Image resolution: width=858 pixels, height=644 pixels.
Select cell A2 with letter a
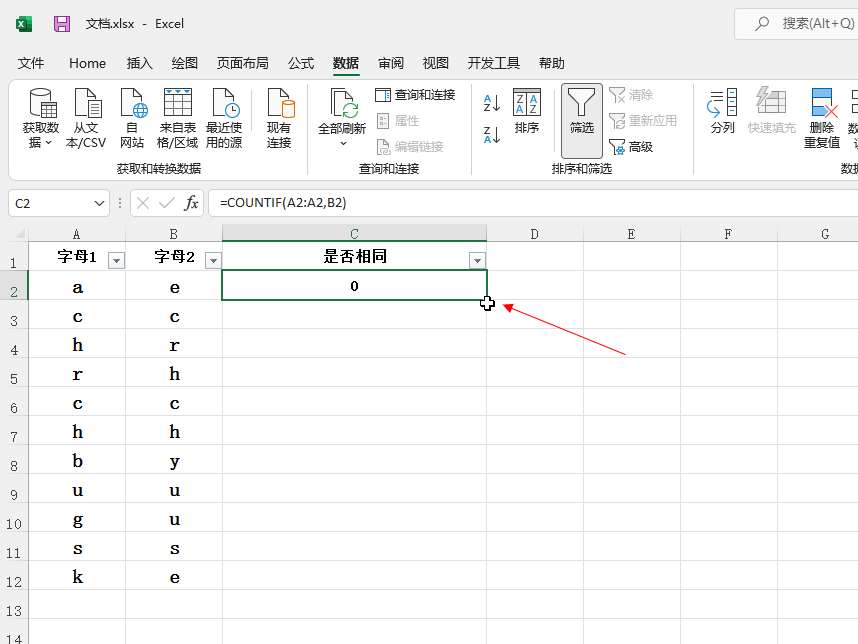77,286
